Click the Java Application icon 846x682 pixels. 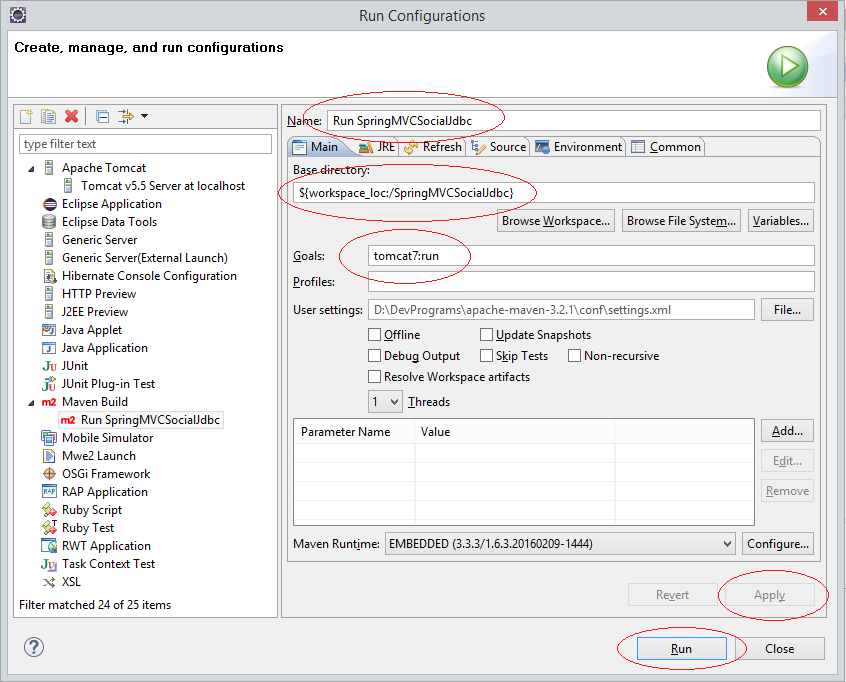point(49,348)
